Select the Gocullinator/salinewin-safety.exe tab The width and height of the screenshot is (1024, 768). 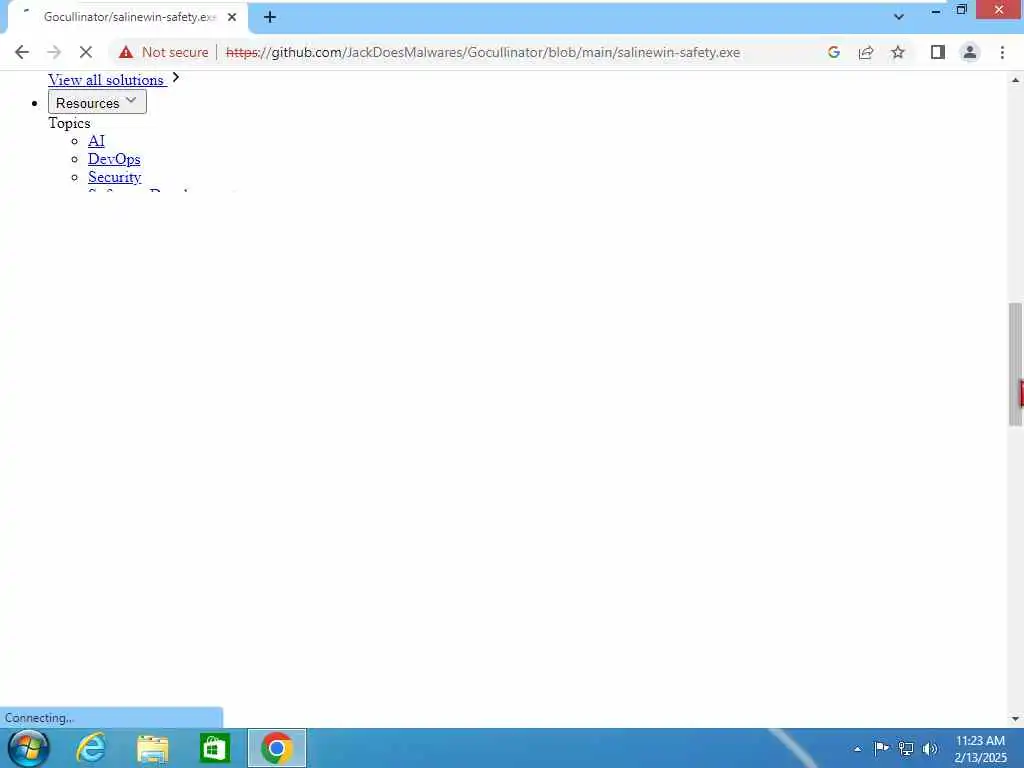(x=129, y=17)
